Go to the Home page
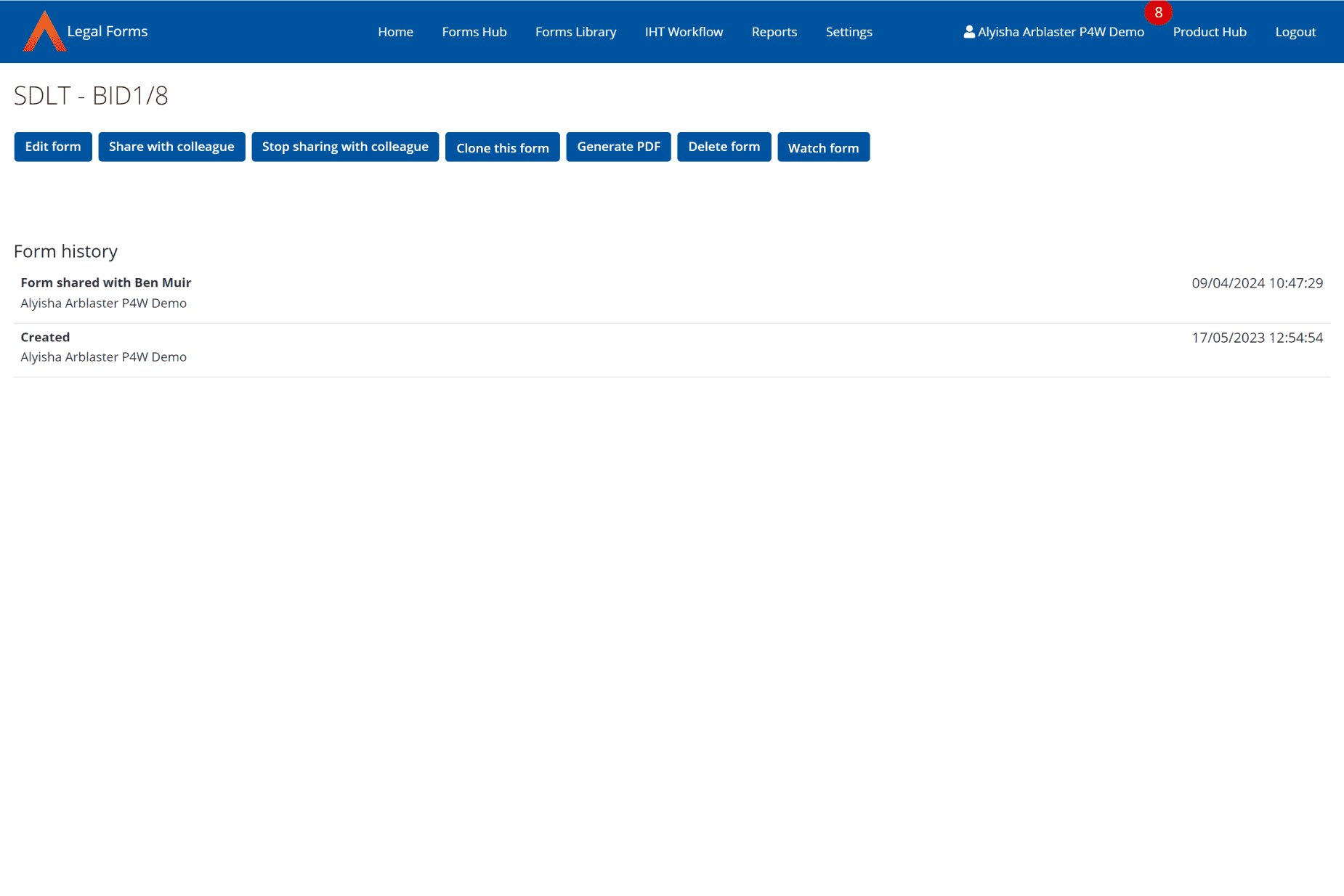This screenshot has height=896, width=1344. [x=395, y=31]
